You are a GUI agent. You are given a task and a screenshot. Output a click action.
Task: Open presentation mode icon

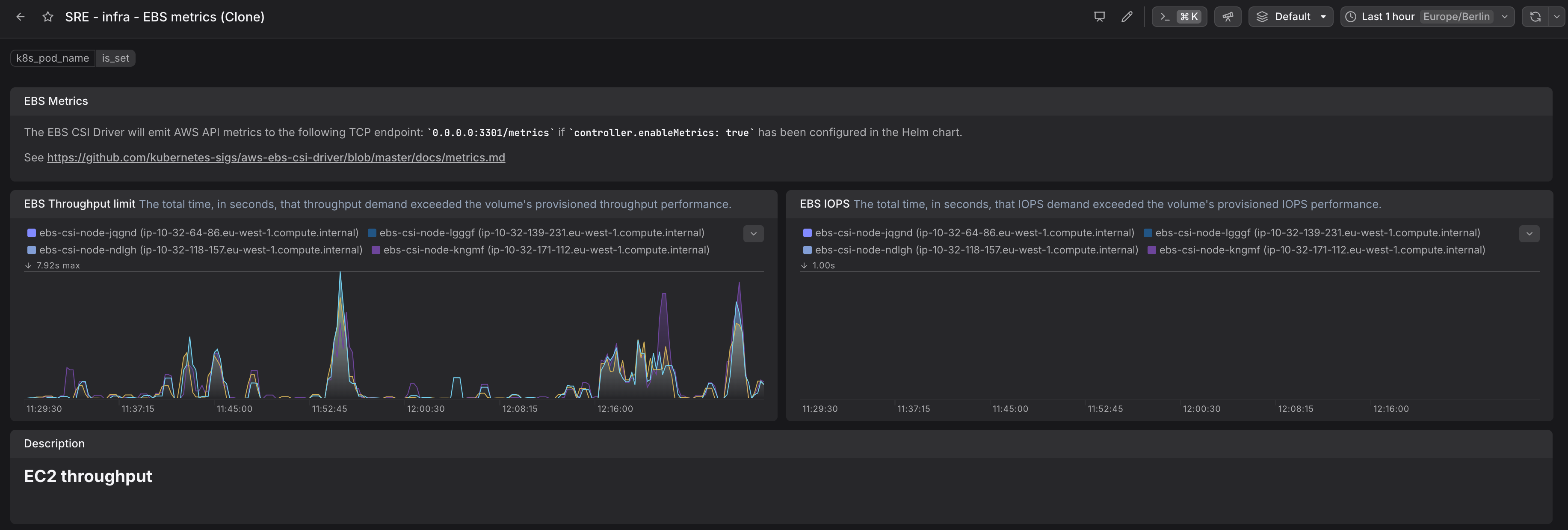1099,17
